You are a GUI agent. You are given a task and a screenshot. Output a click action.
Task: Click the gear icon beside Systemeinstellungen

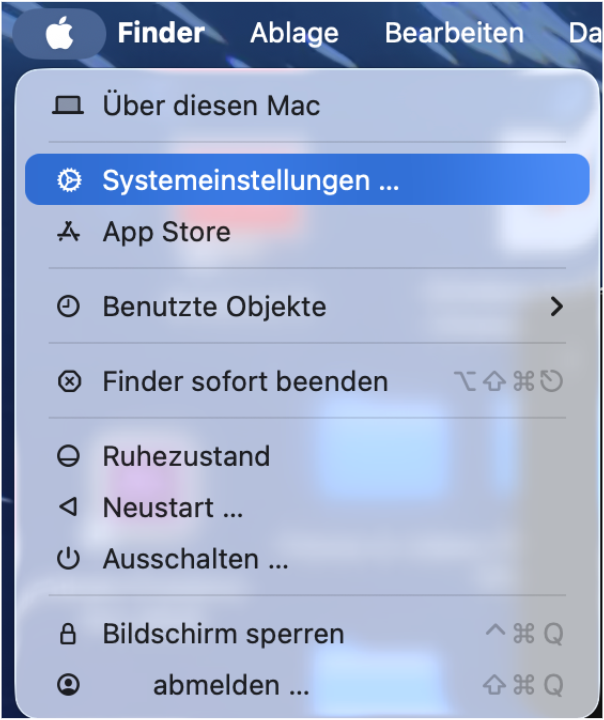68,181
